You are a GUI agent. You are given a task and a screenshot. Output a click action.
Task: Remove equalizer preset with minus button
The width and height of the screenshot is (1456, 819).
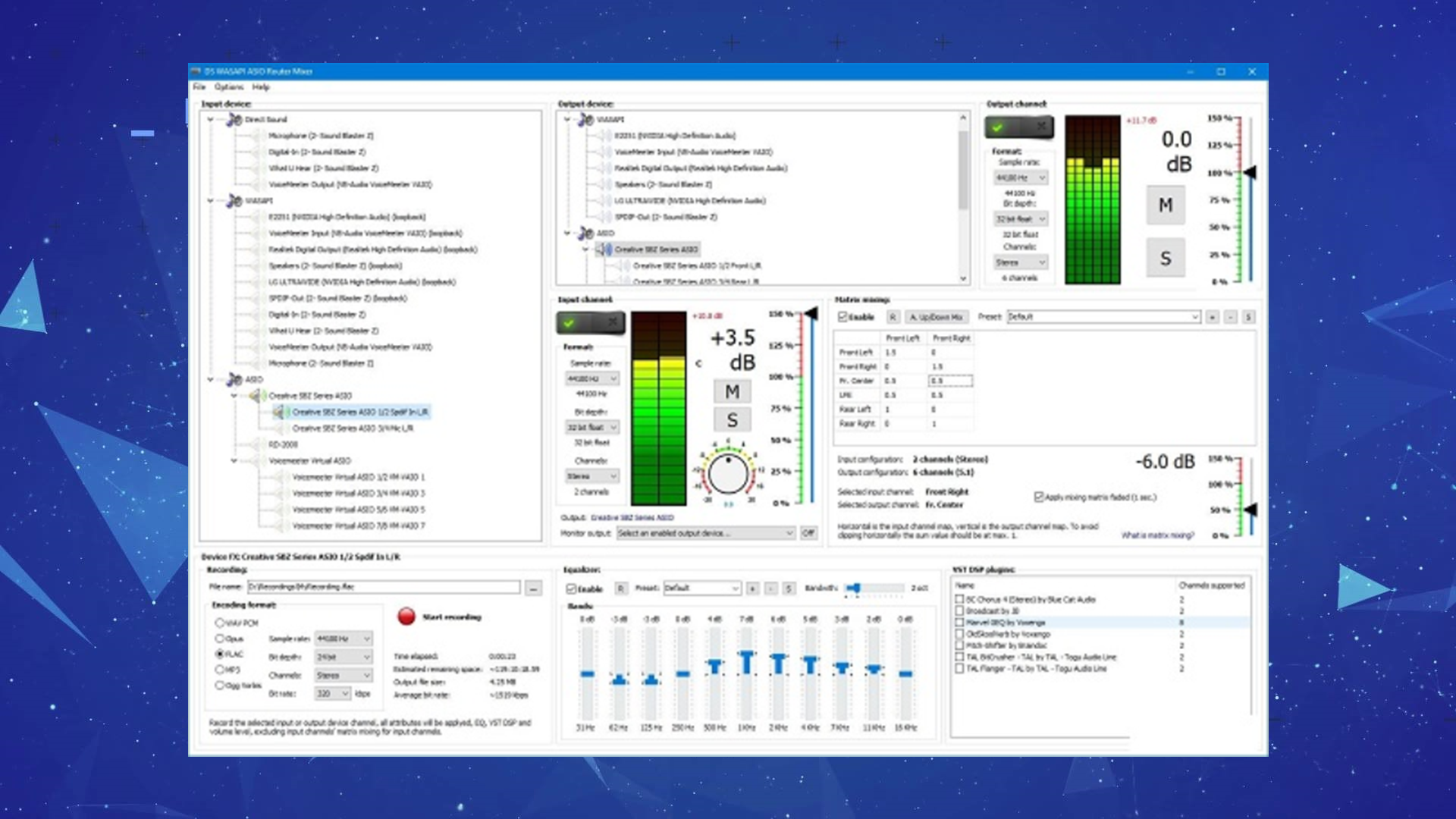pyautogui.click(x=770, y=588)
